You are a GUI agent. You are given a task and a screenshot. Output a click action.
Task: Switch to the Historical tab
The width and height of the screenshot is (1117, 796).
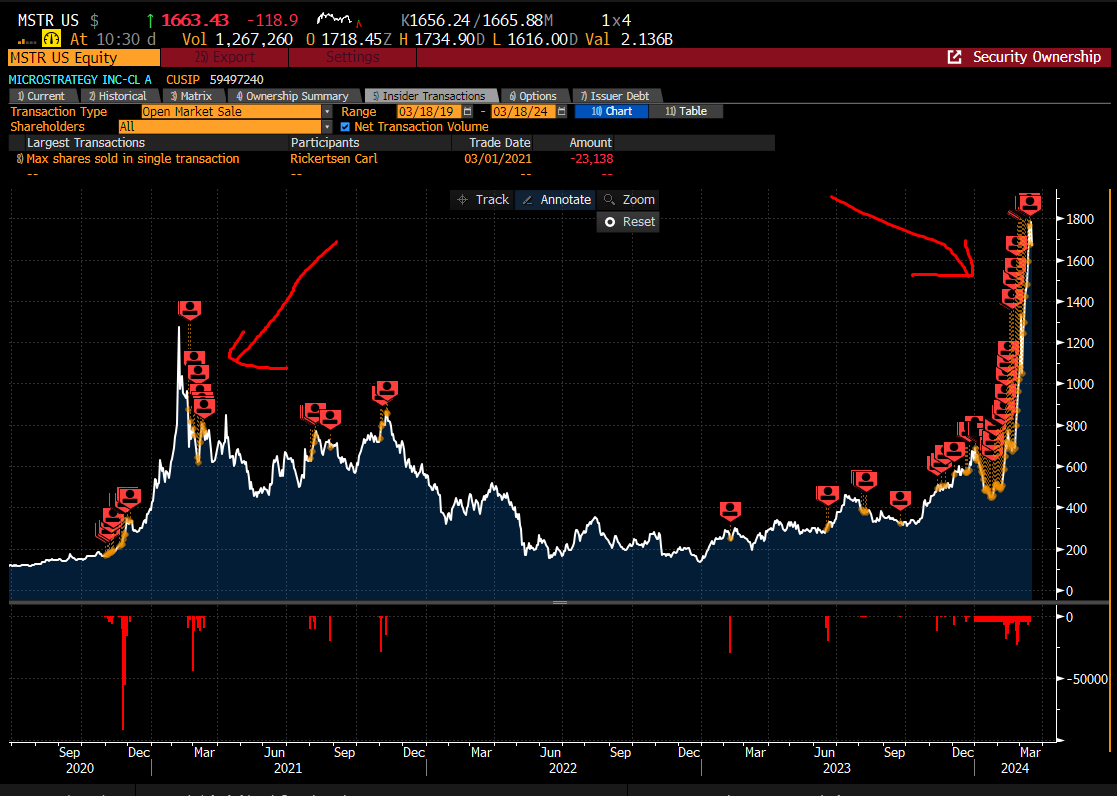(118, 95)
